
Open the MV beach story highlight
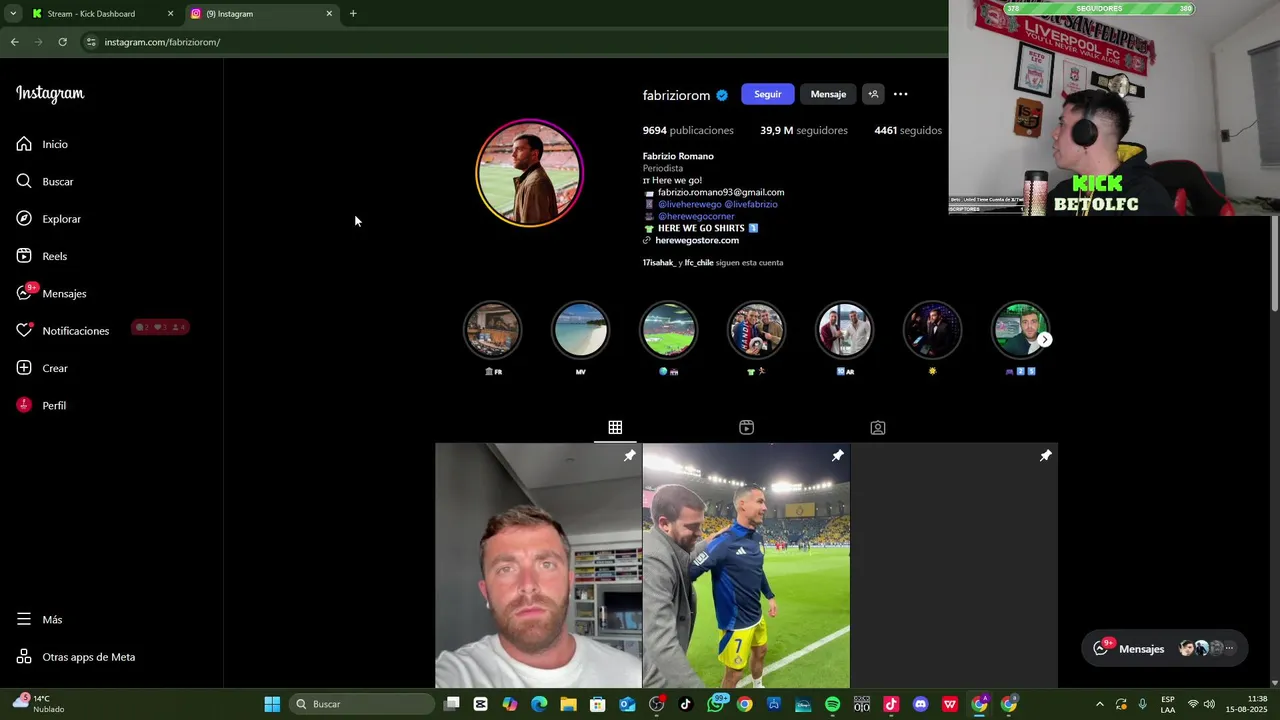(581, 331)
